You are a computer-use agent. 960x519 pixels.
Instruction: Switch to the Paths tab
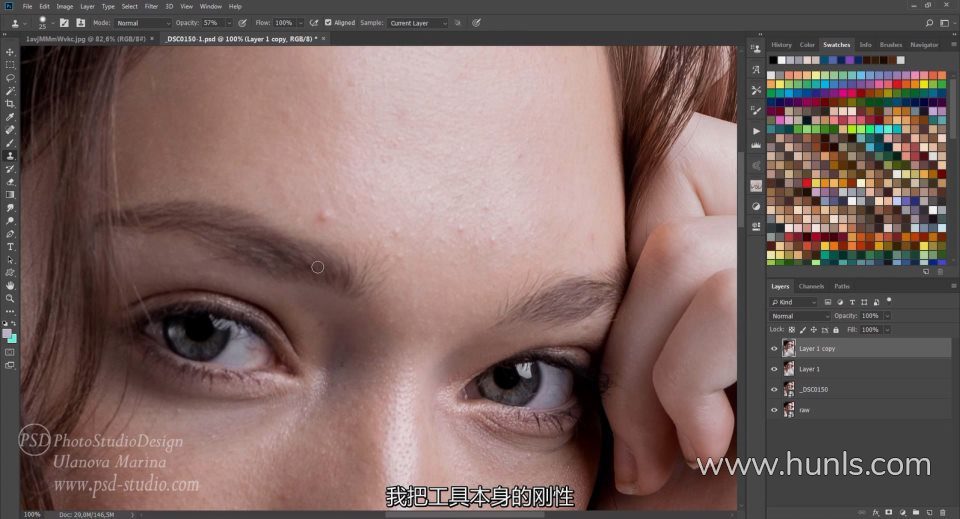coord(842,286)
